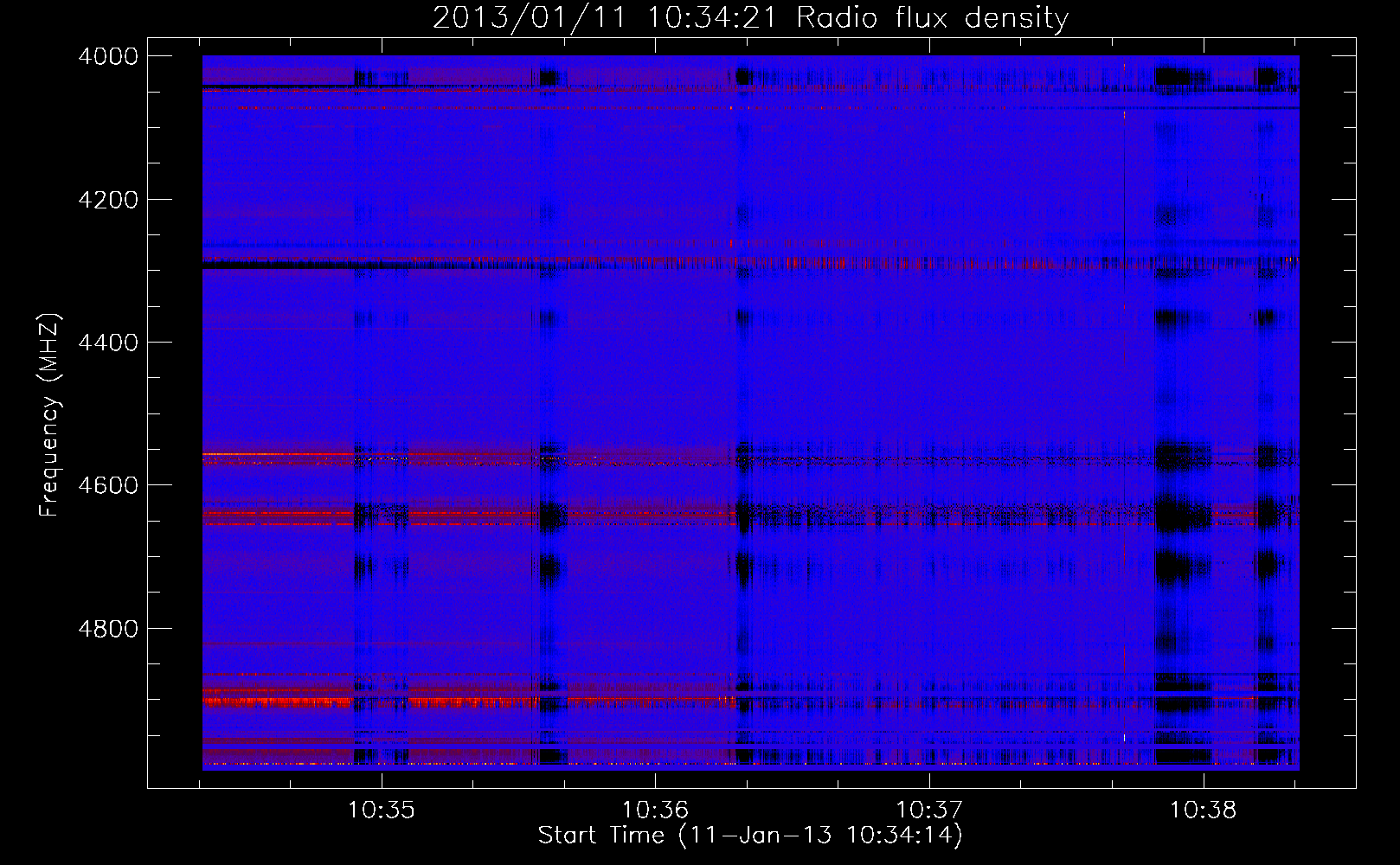Click the 4000 frequency tick label
This screenshot has height=865, width=1400.
(x=108, y=56)
